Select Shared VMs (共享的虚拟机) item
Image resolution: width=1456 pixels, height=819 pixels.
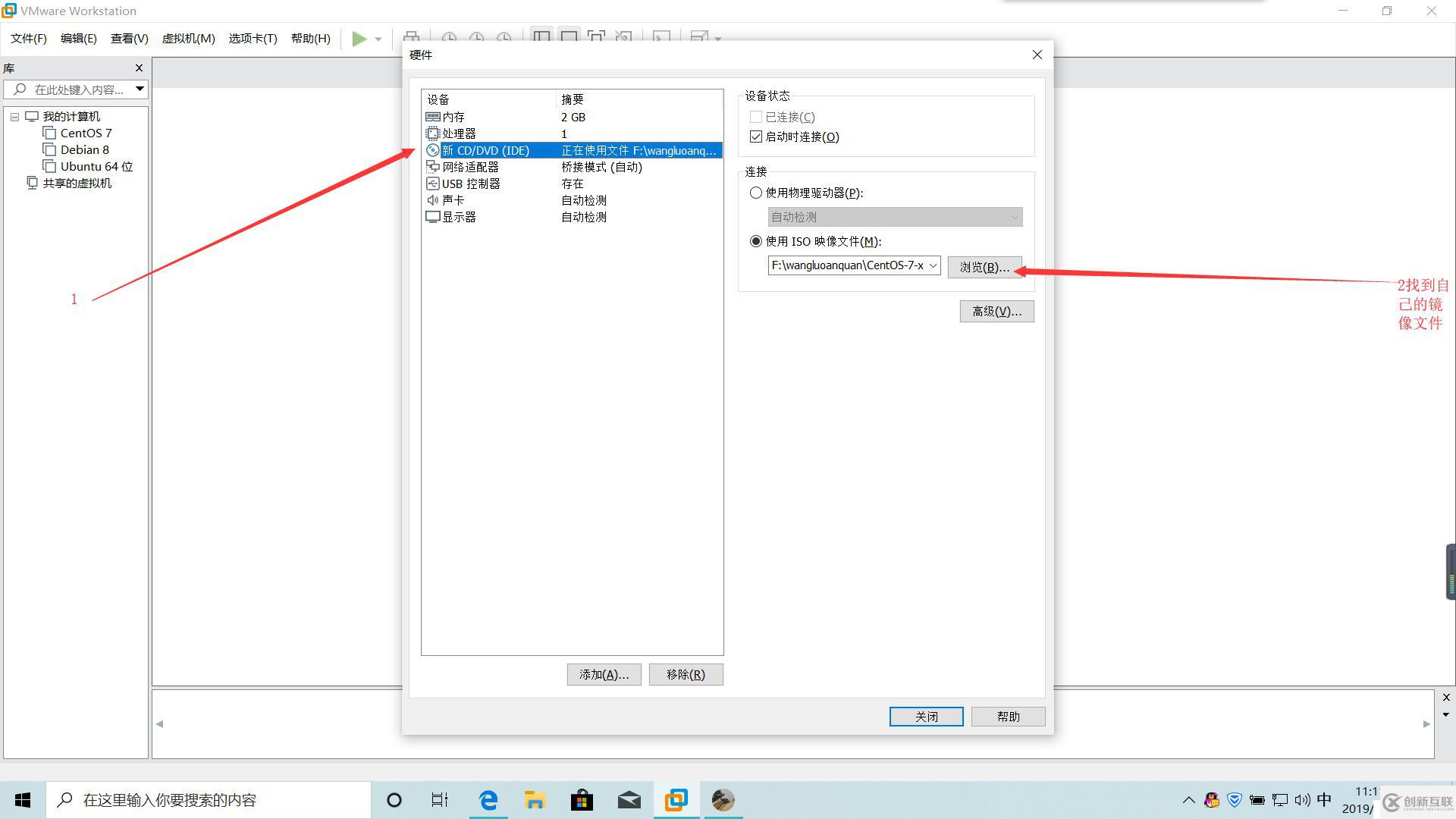[77, 184]
